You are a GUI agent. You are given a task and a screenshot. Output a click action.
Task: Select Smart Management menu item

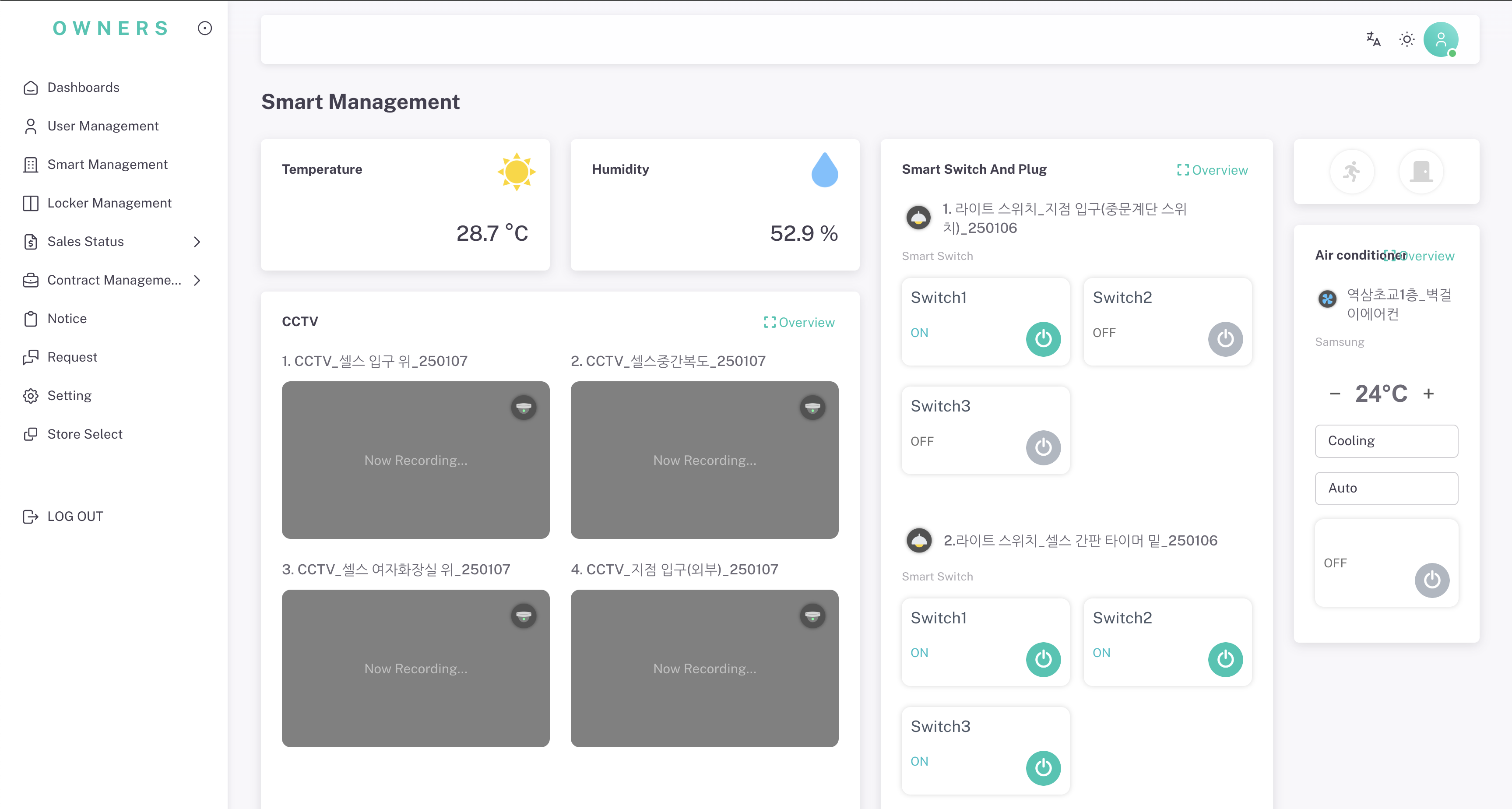pyautogui.click(x=113, y=165)
